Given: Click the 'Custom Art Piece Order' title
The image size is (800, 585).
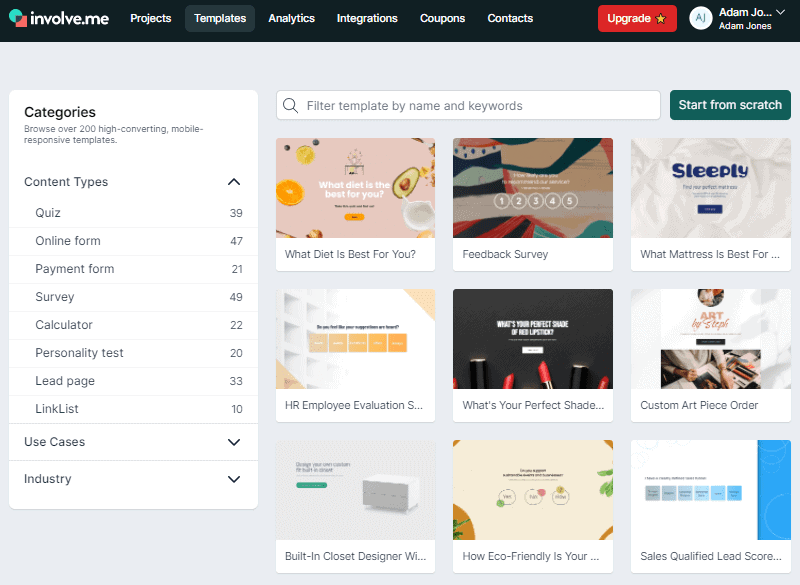Looking at the screenshot, I should coord(699,405).
